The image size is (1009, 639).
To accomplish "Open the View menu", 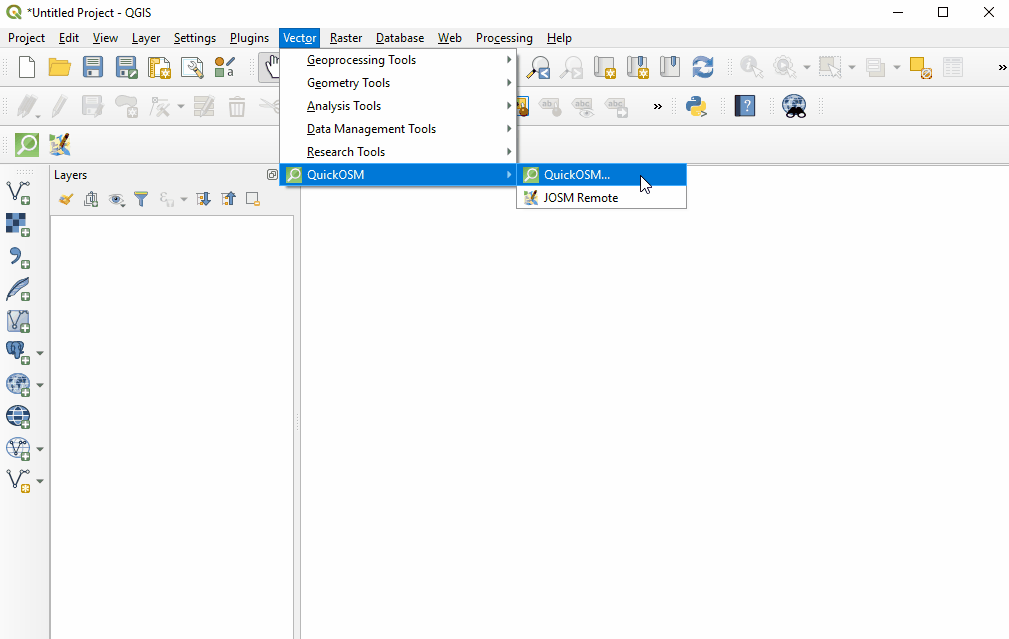I will pos(105,38).
